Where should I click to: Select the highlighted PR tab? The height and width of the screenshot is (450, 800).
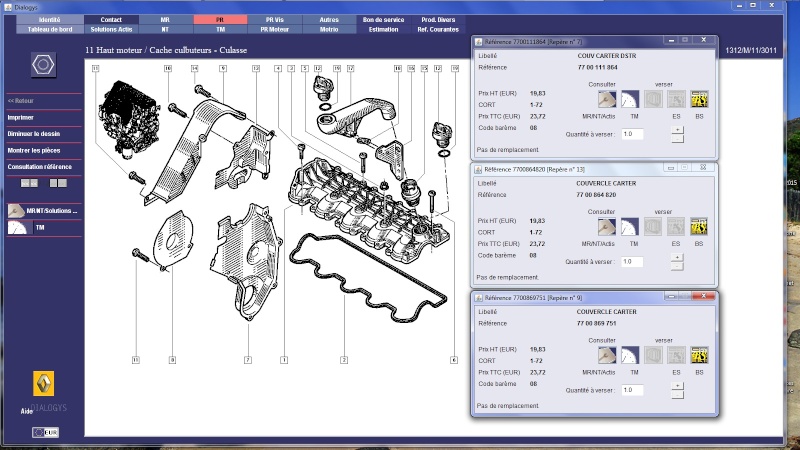220,19
